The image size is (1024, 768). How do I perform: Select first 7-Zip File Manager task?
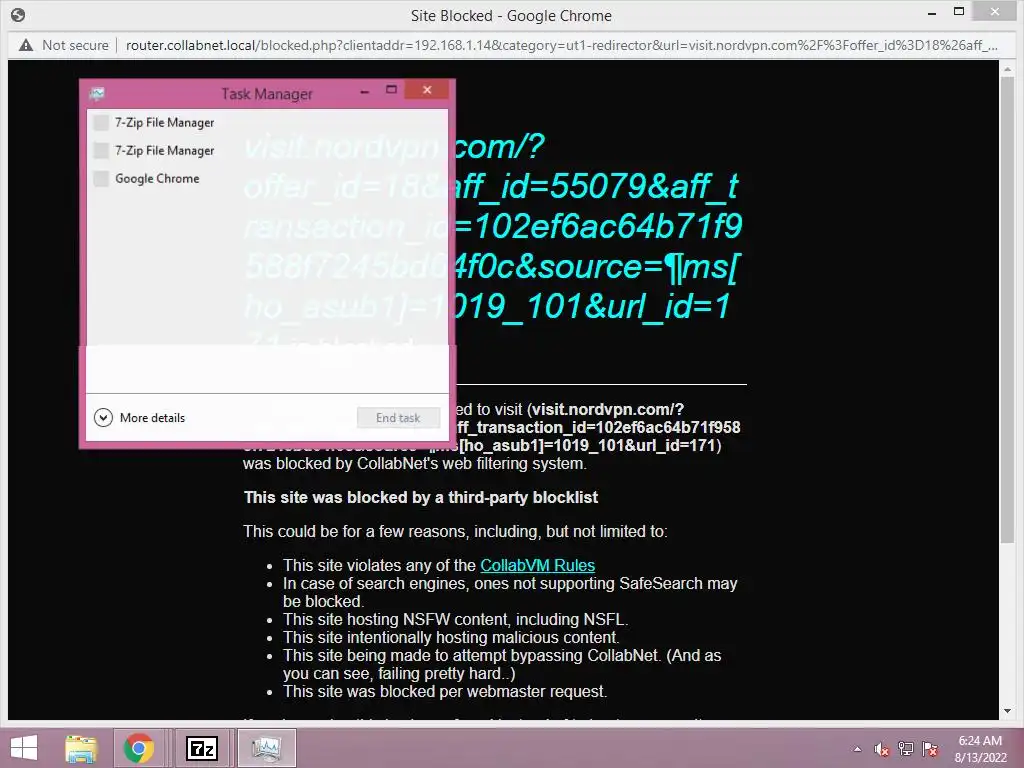[x=267, y=122]
